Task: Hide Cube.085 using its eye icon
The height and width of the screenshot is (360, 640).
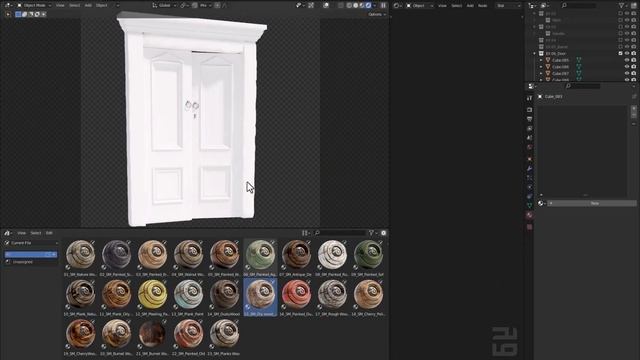Action: point(627,60)
